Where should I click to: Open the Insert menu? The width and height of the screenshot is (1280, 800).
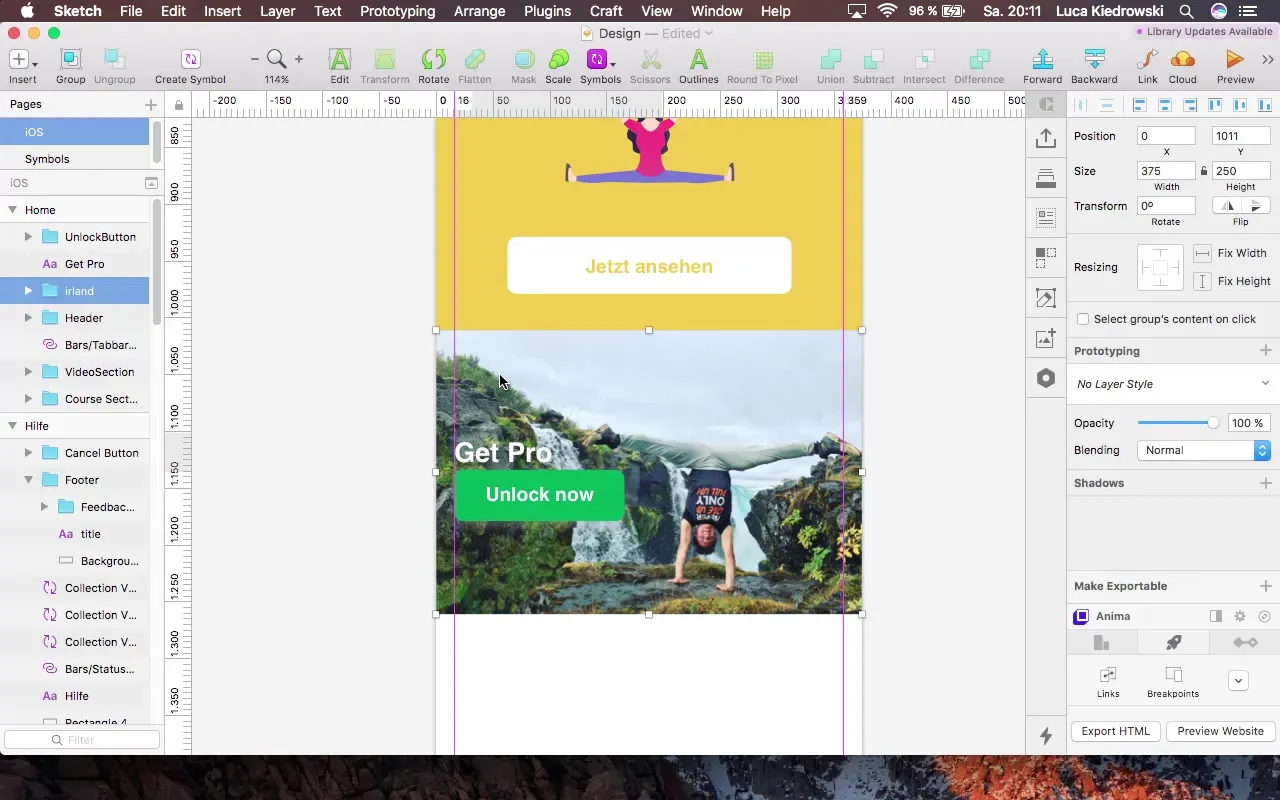tap(222, 11)
